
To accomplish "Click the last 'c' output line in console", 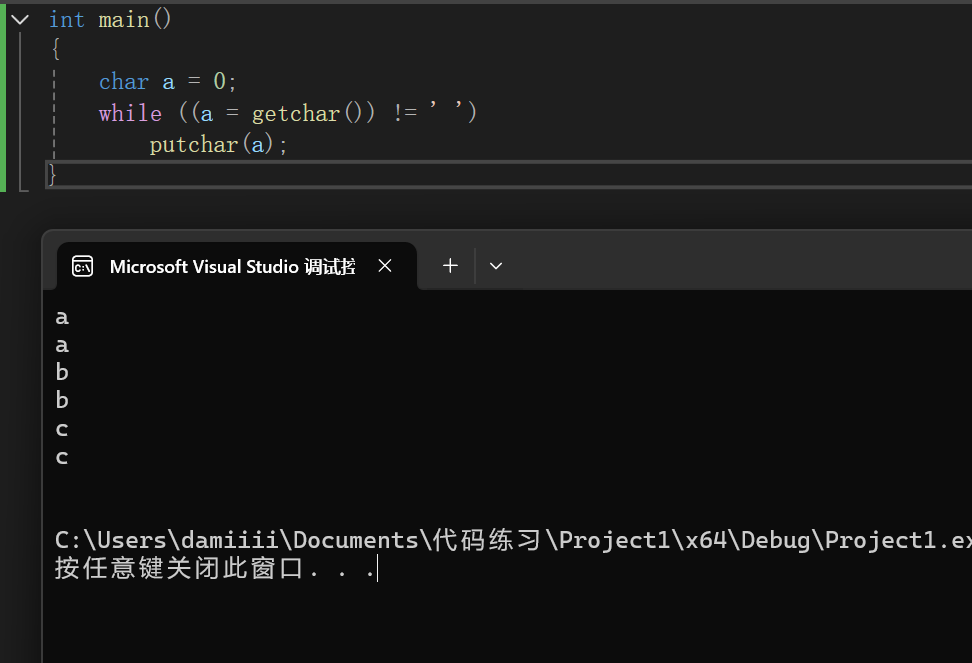I will click(x=62, y=457).
